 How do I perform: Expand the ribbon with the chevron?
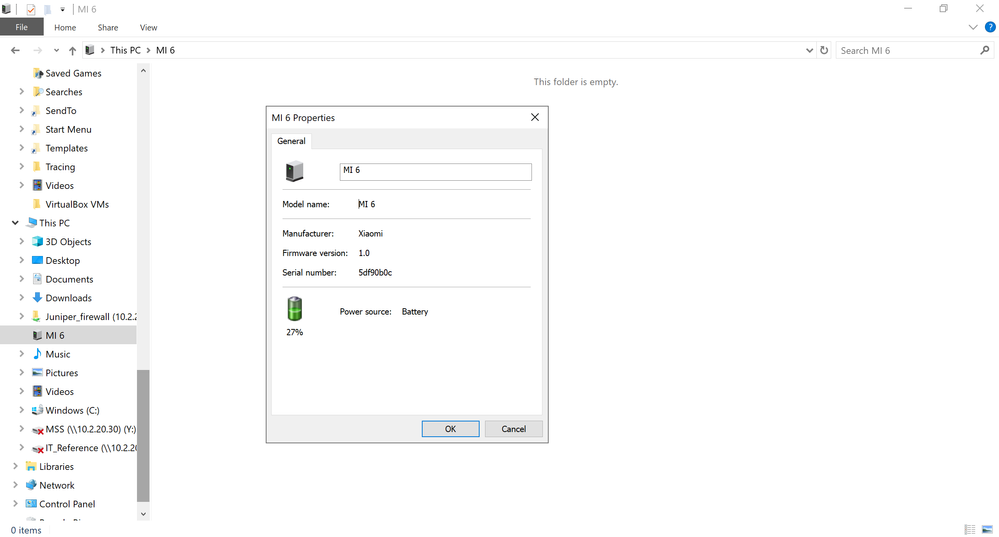(x=975, y=28)
